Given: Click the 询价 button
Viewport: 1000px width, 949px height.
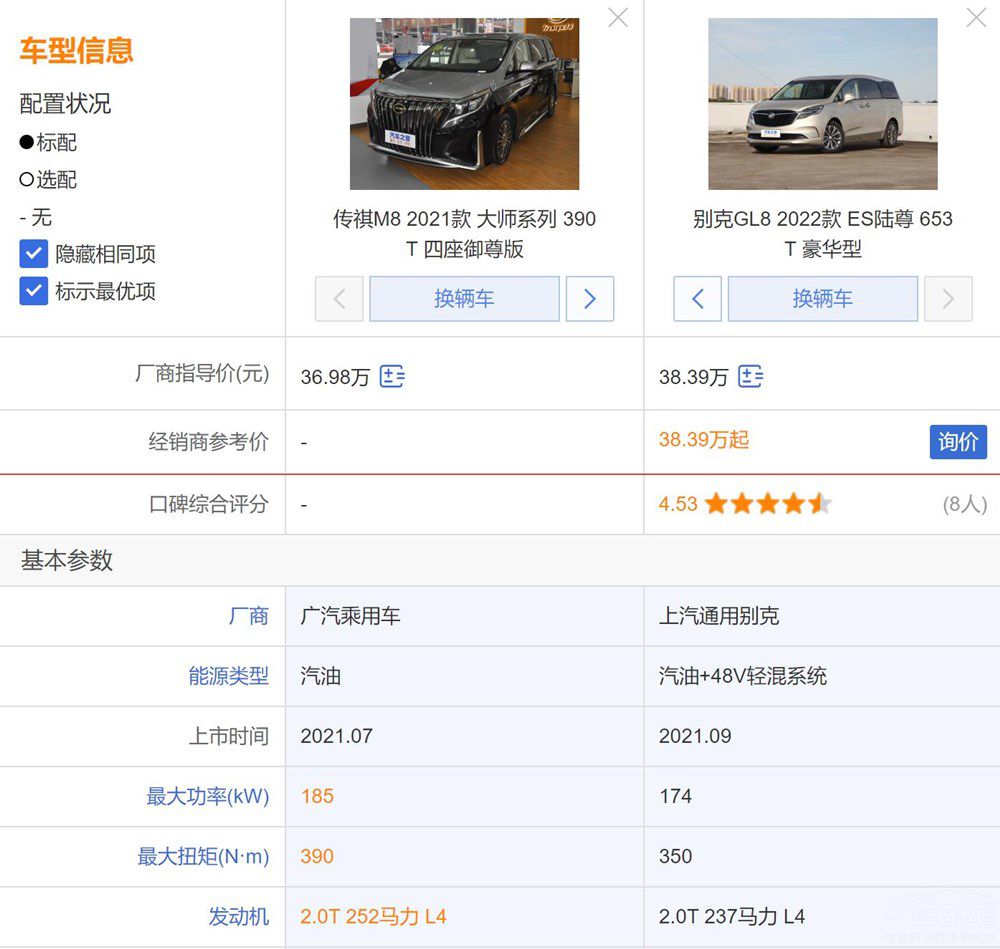Looking at the screenshot, I should [957, 441].
